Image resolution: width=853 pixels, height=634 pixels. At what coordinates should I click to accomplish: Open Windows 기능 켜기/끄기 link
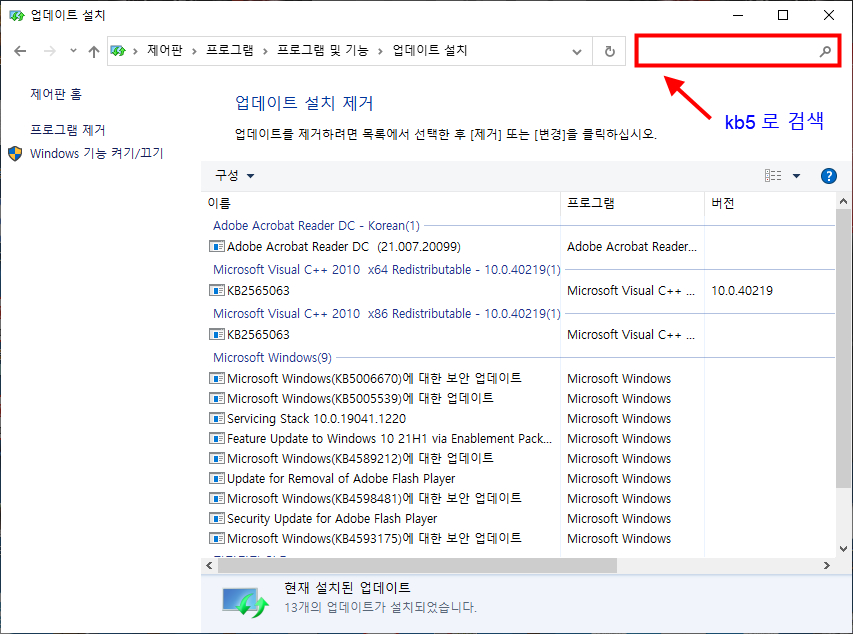pos(96,153)
